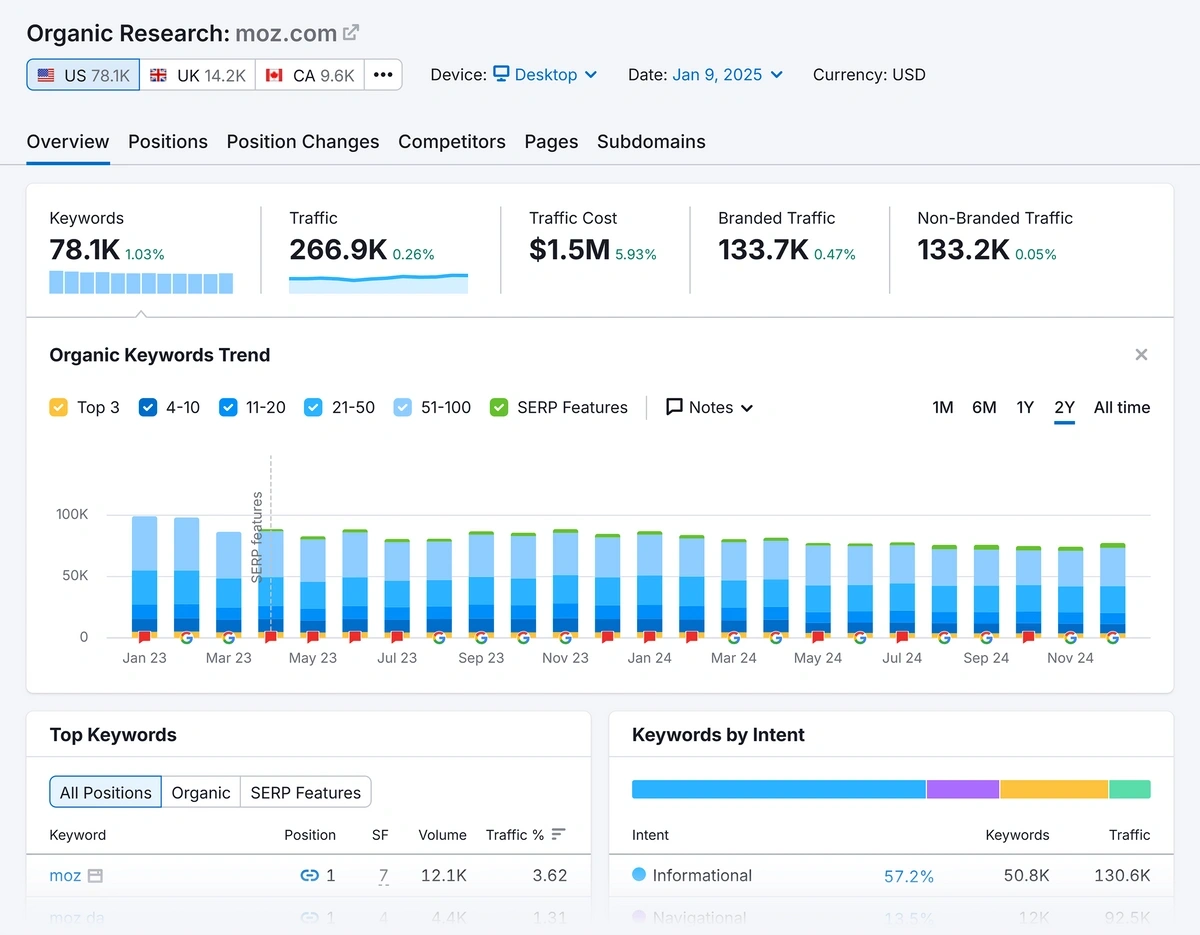
Task: Click Informational traffic value 130.6K
Action: 1123,876
